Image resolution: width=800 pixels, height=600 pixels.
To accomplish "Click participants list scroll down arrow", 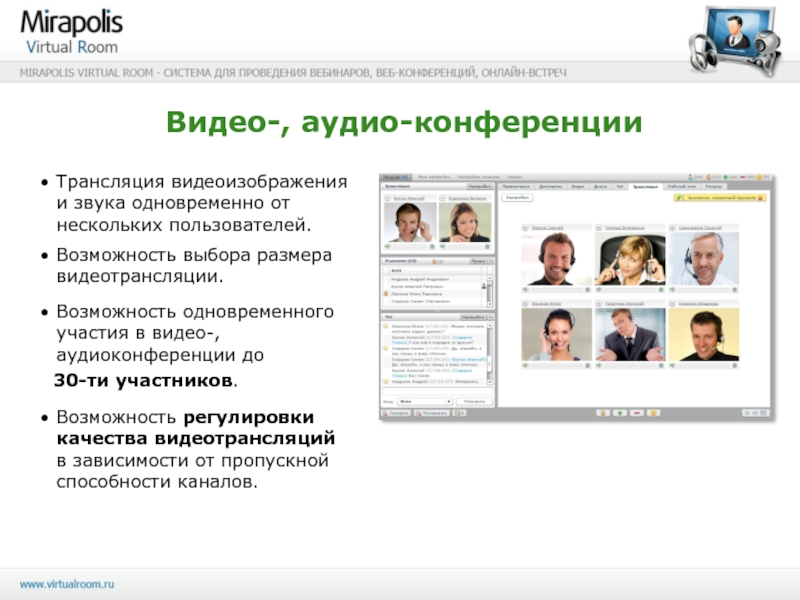I will (x=490, y=304).
